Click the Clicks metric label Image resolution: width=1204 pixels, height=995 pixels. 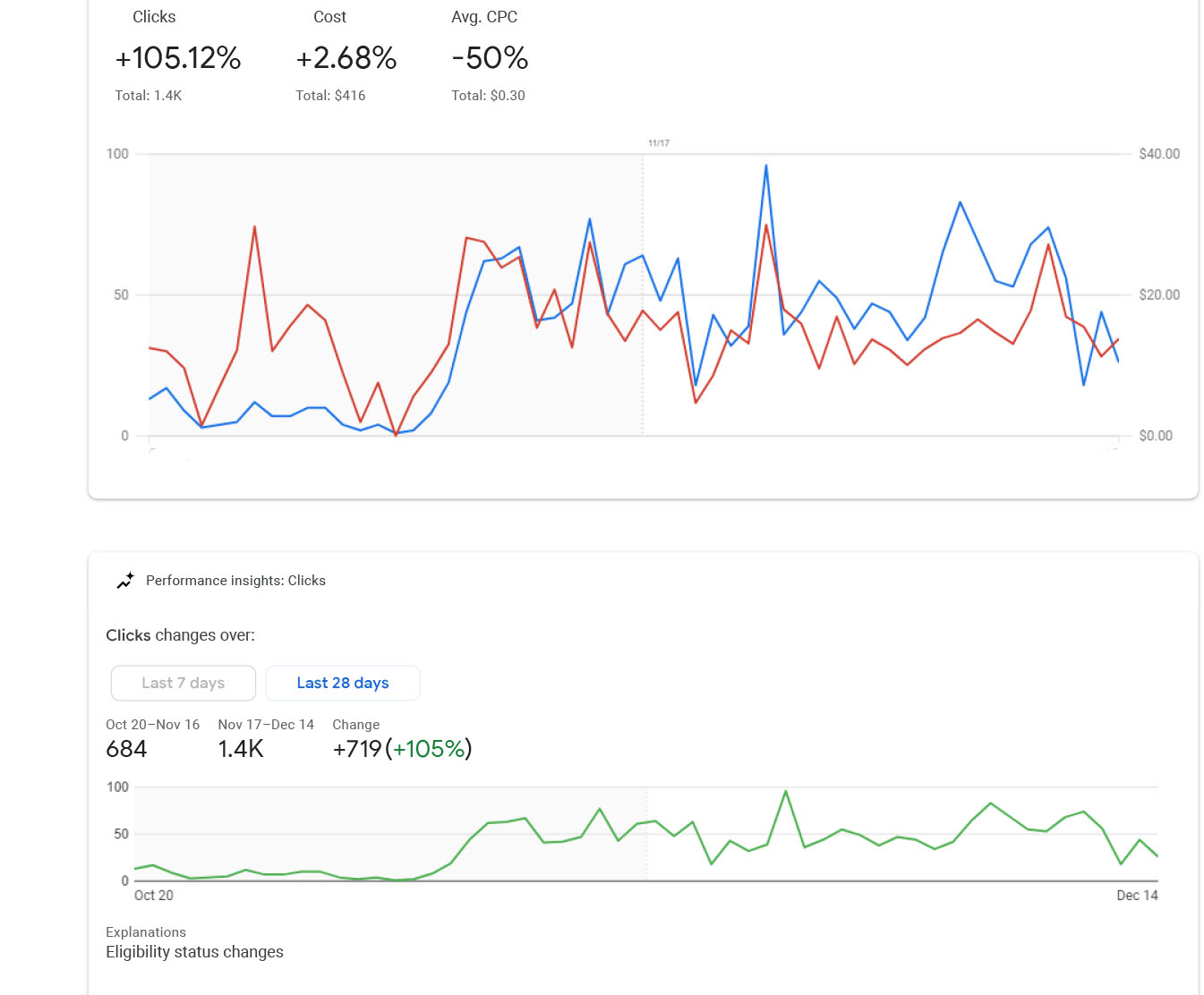coord(154,17)
